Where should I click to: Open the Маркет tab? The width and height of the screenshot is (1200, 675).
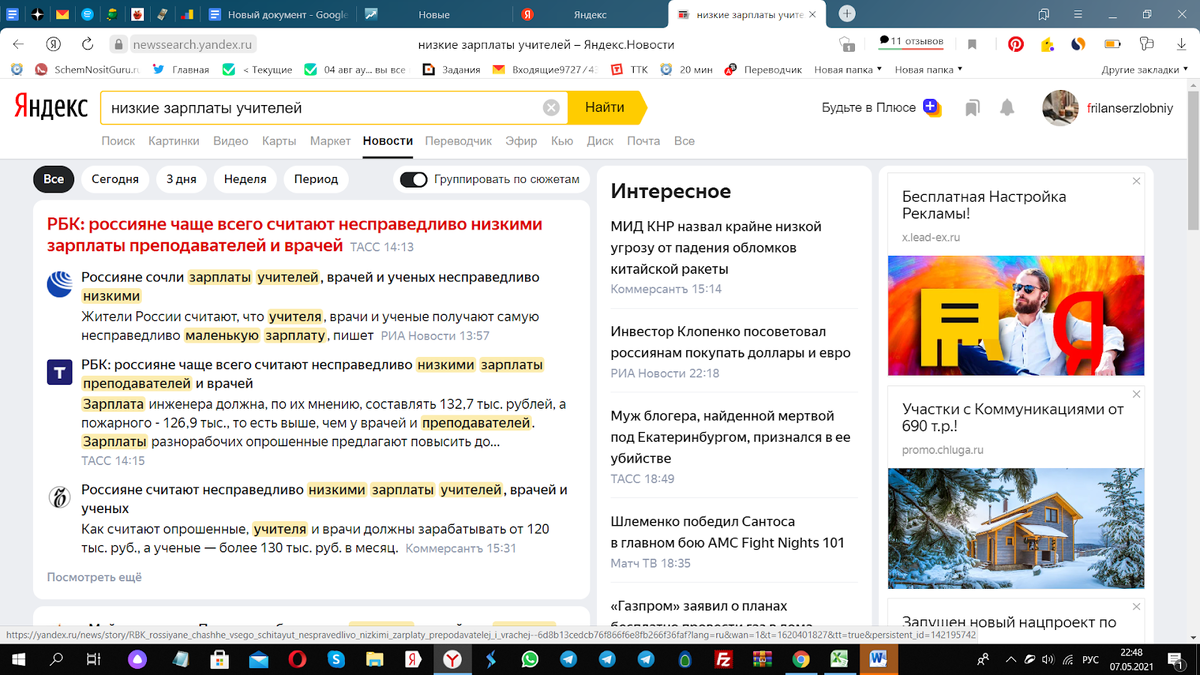330,141
